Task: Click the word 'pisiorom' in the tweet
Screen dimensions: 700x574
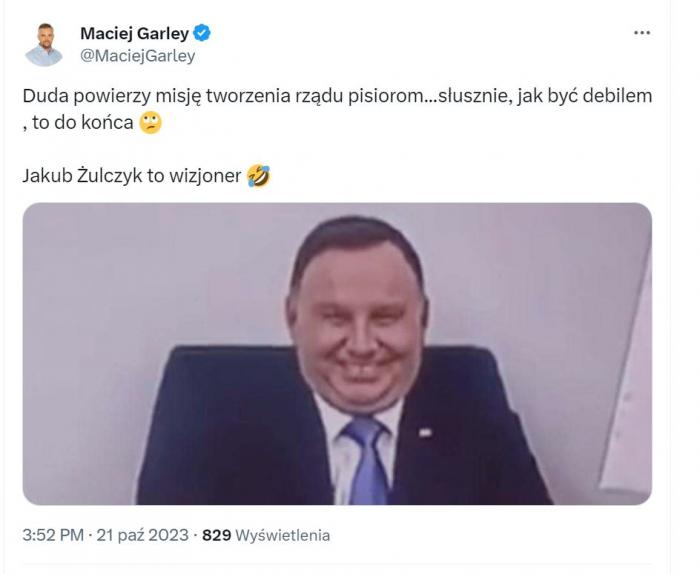Action: 385,96
